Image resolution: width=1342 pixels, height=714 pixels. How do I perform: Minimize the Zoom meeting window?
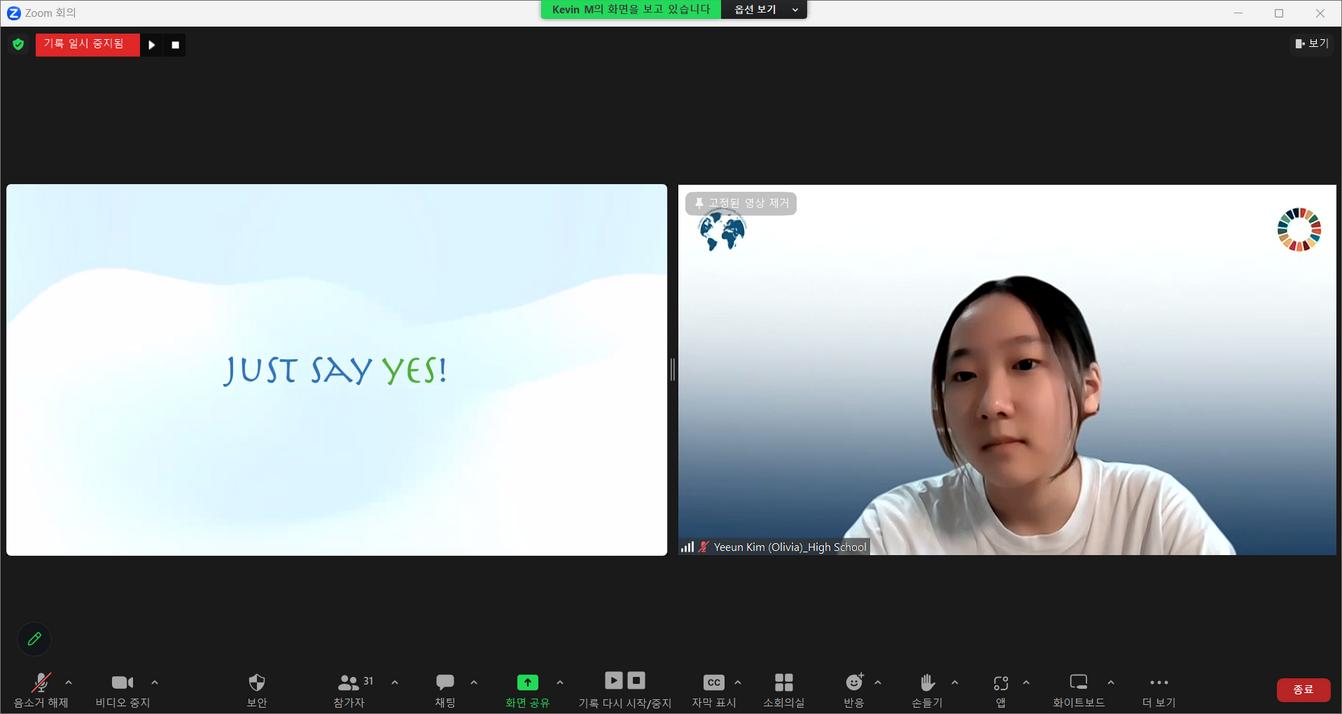click(x=1238, y=13)
